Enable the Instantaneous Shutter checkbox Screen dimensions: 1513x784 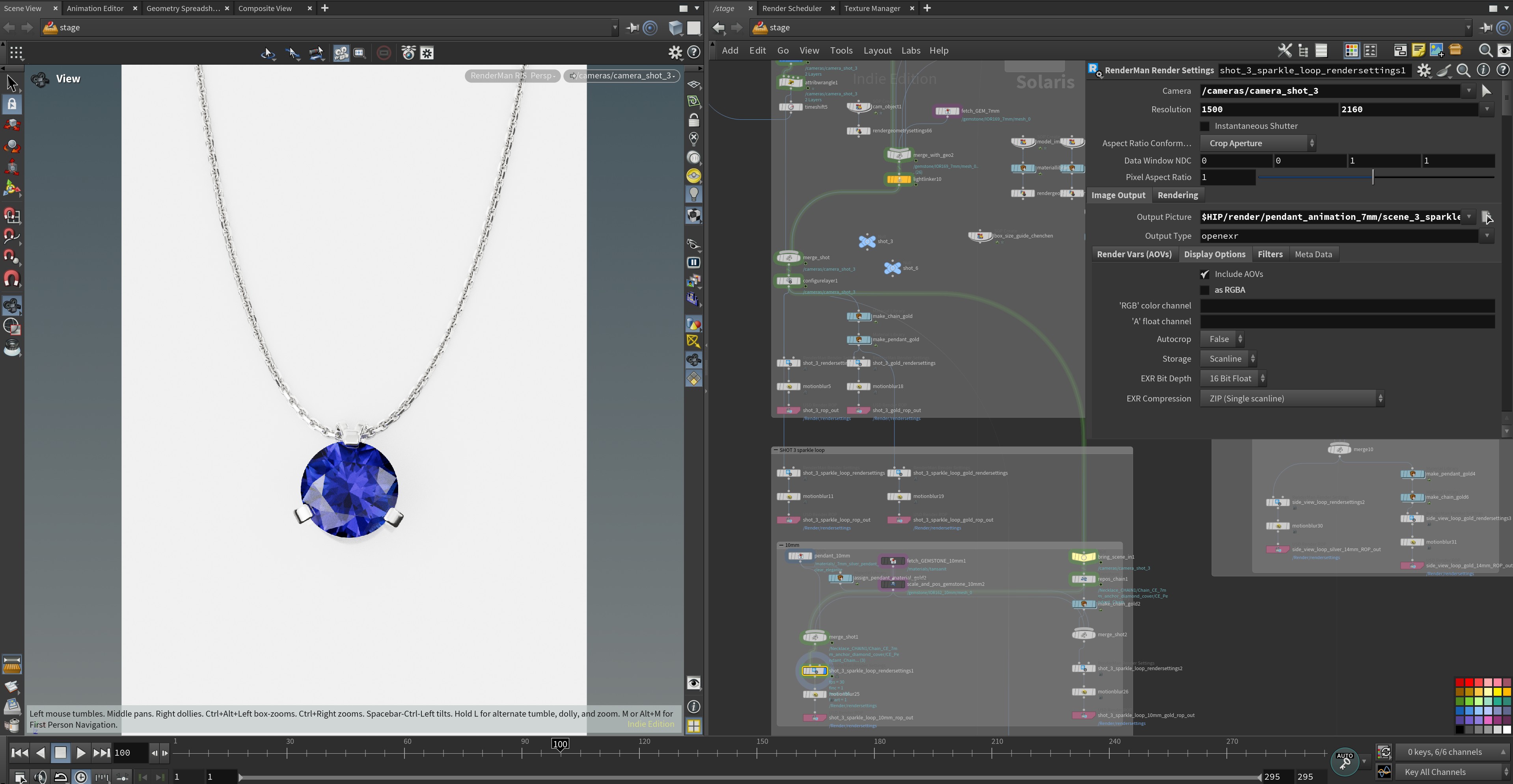point(1205,126)
